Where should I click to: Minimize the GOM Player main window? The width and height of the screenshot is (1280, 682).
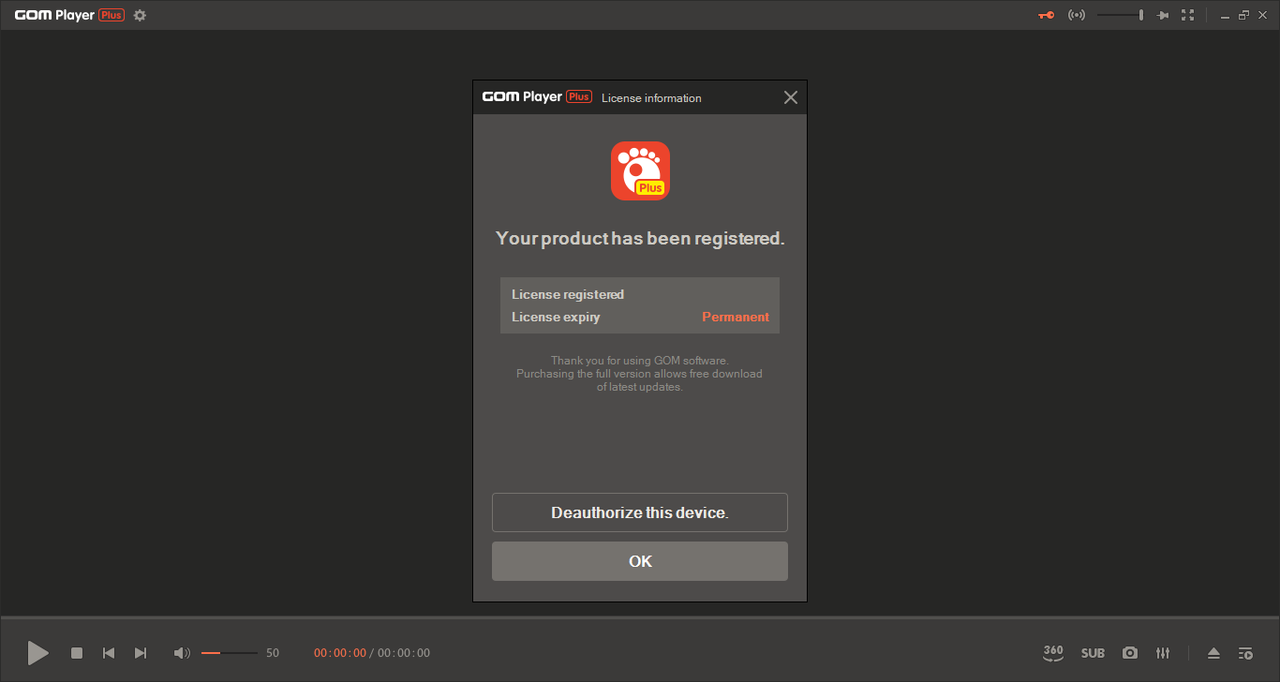pos(1226,15)
